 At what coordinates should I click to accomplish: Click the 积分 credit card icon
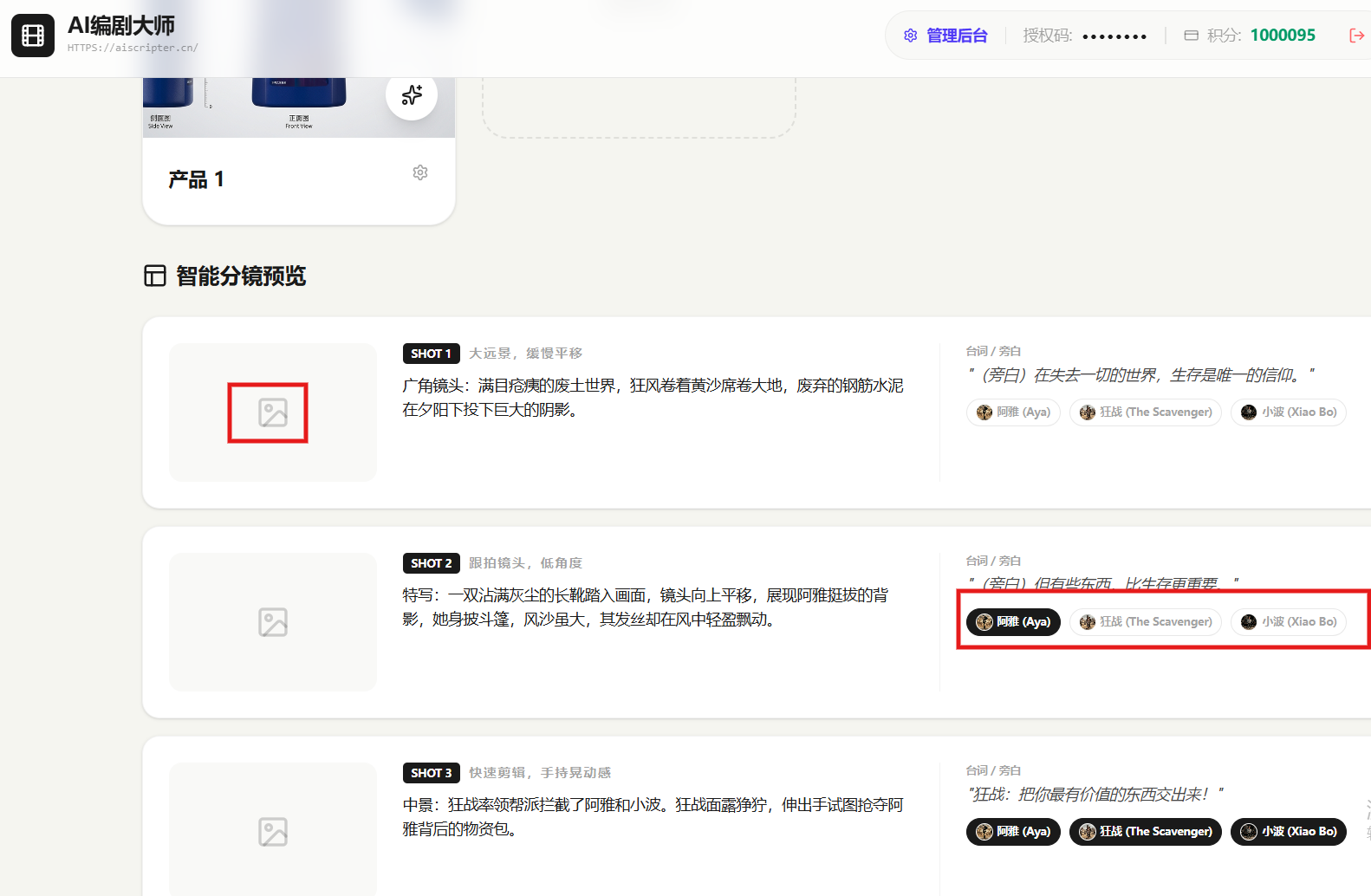tap(1191, 36)
